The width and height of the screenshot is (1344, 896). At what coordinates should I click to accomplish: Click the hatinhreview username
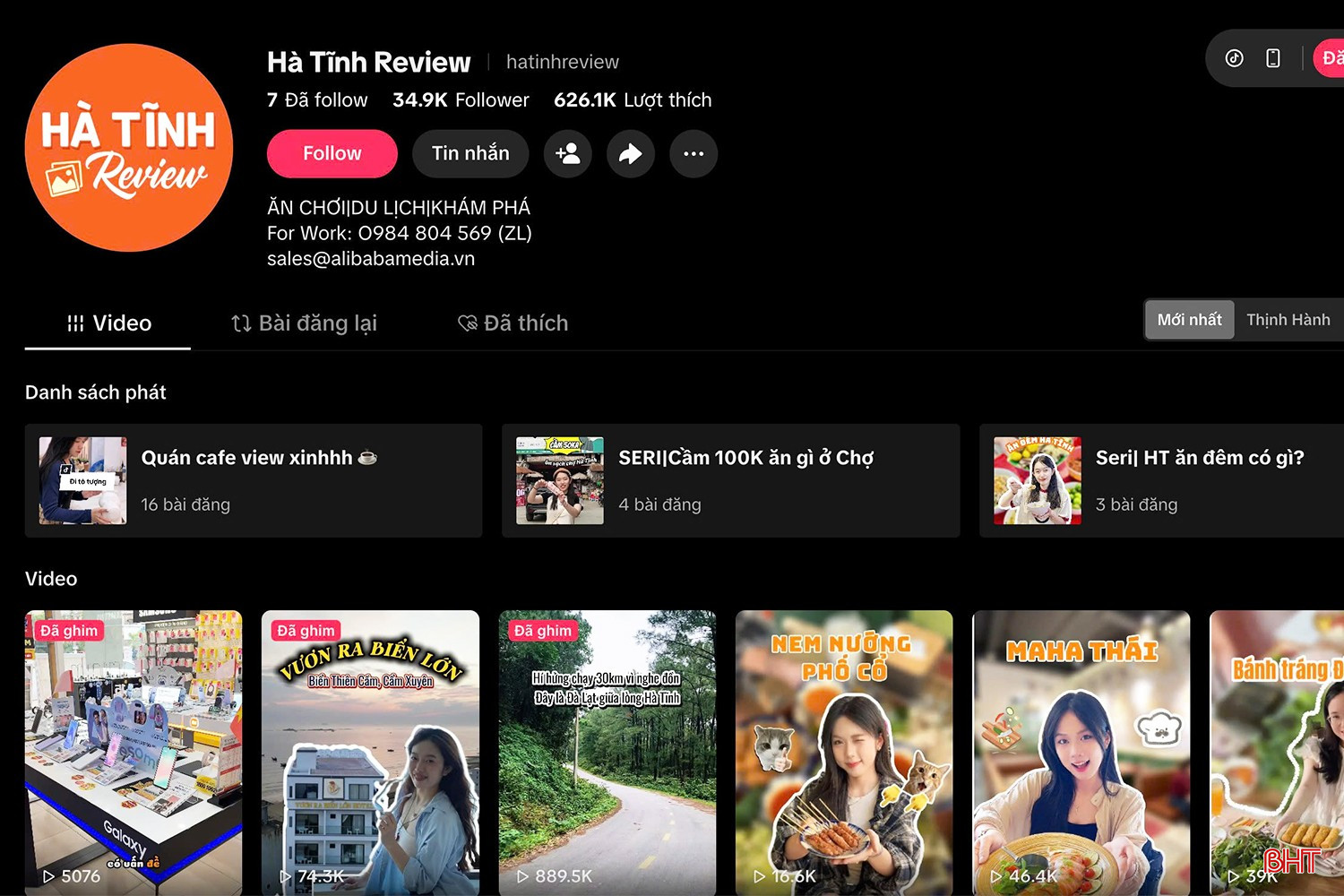(x=563, y=62)
